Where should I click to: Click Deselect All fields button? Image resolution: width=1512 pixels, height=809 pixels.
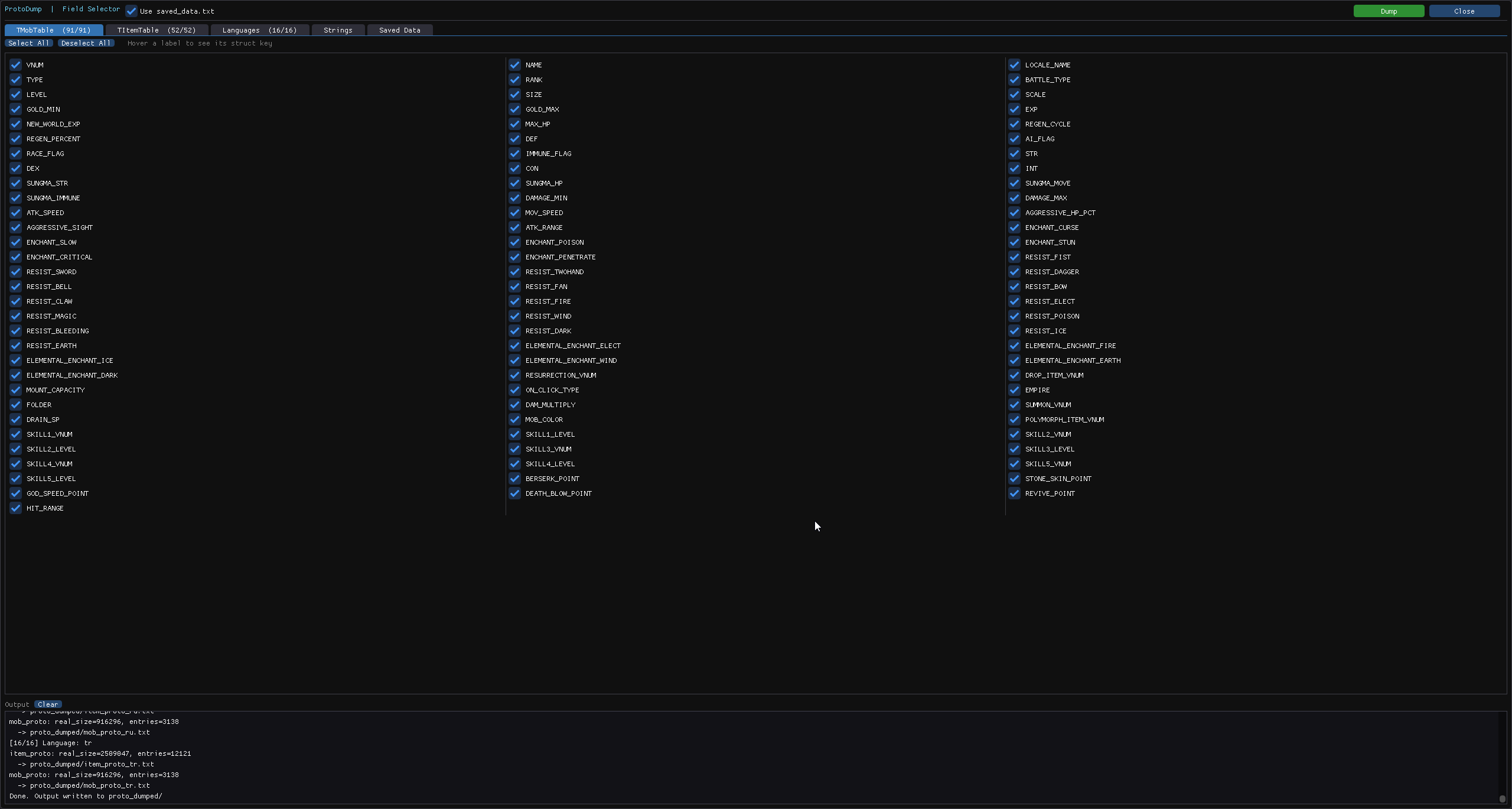tap(86, 43)
